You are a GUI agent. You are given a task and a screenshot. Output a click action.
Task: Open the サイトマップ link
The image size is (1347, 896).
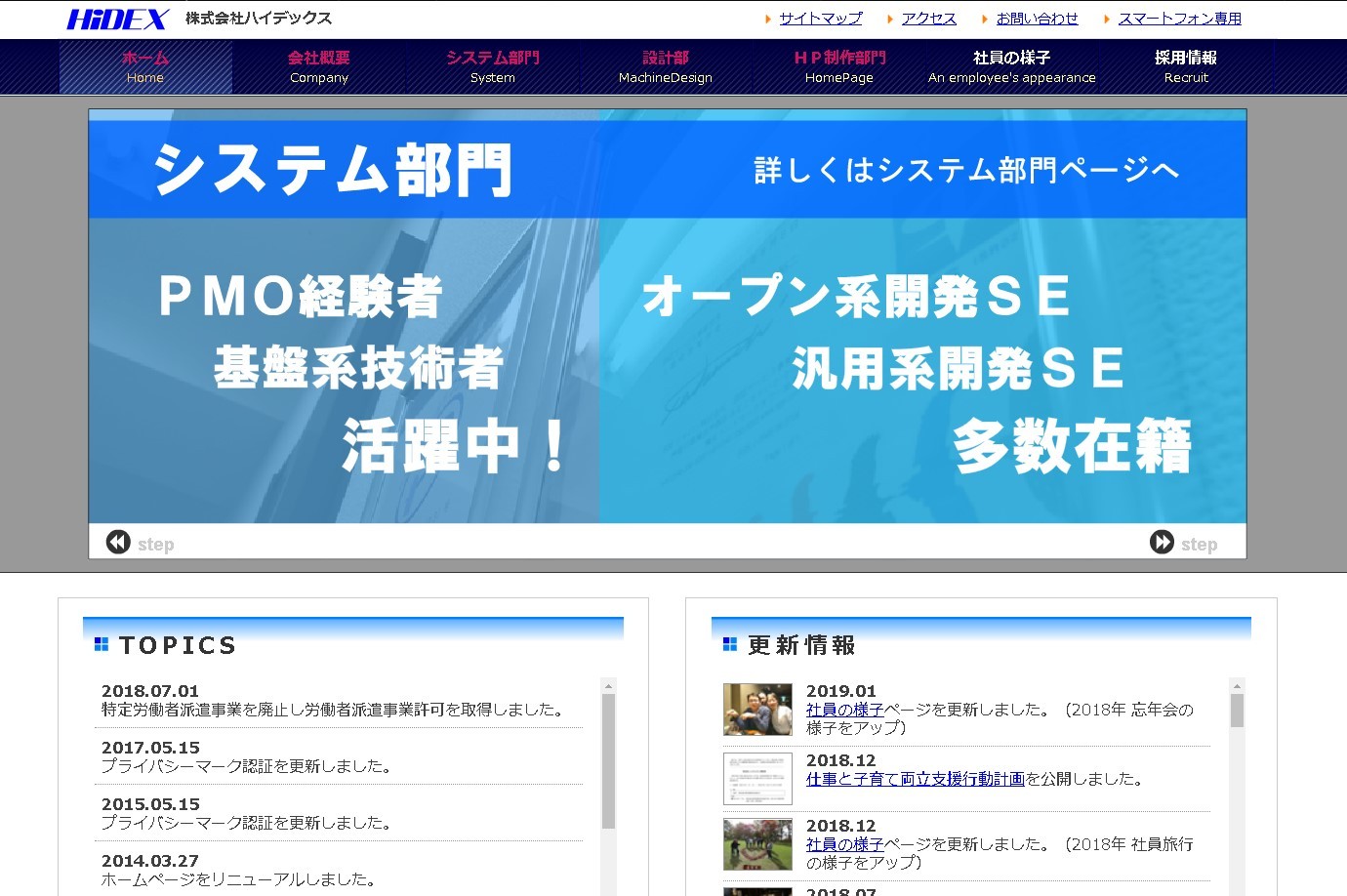821,19
